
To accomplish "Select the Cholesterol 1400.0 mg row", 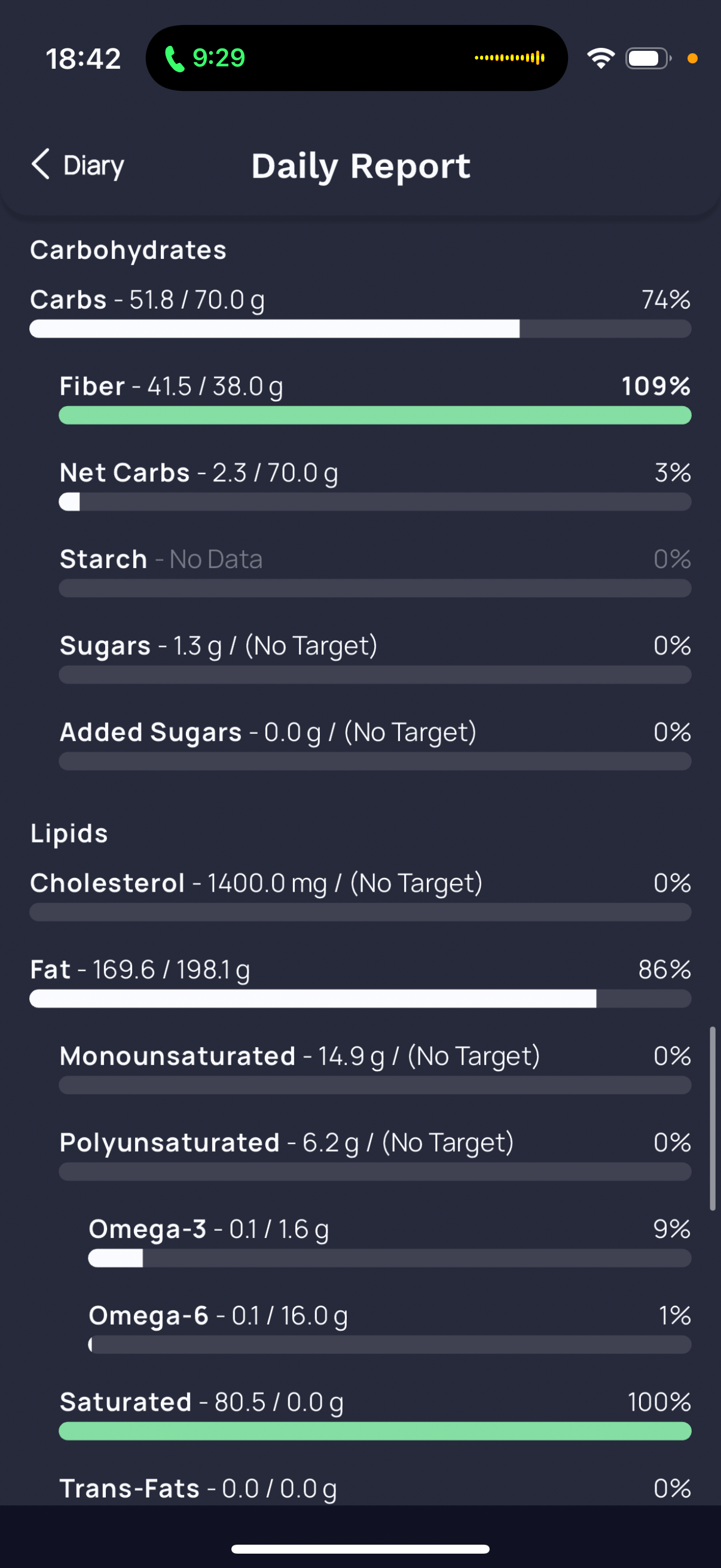I will point(360,895).
